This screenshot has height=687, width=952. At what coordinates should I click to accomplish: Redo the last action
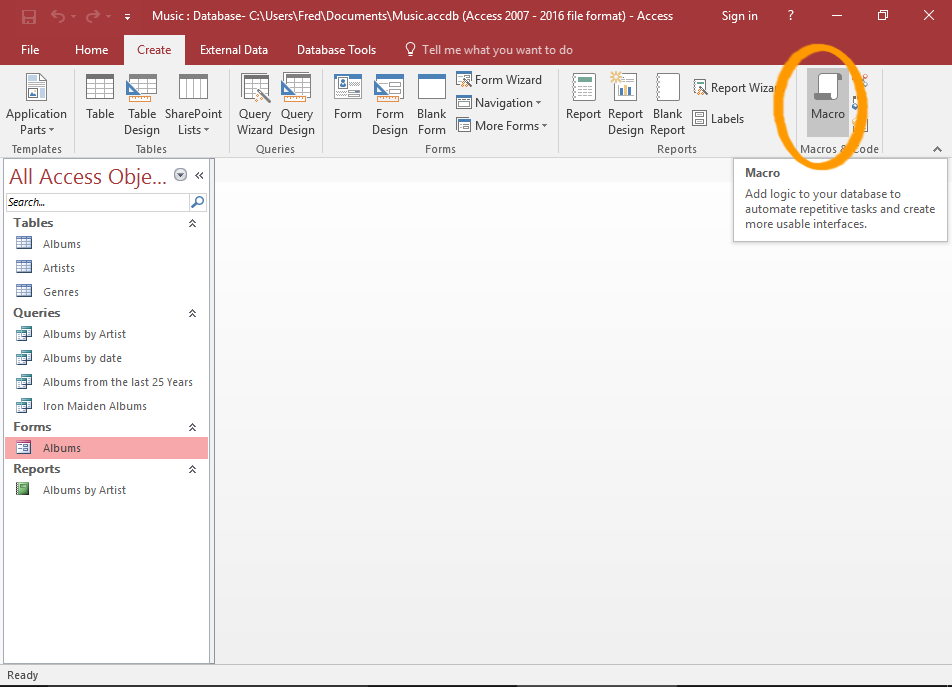(x=92, y=16)
